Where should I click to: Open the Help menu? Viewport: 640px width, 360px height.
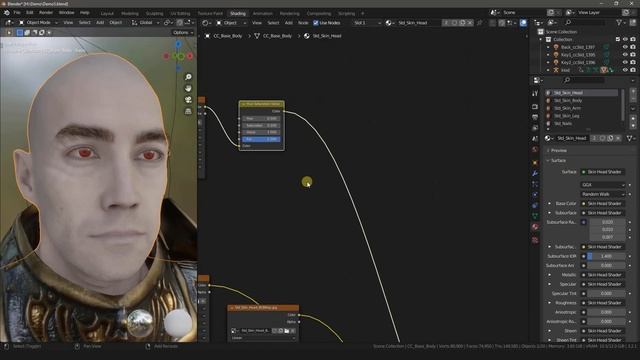pyautogui.click(x=84, y=13)
